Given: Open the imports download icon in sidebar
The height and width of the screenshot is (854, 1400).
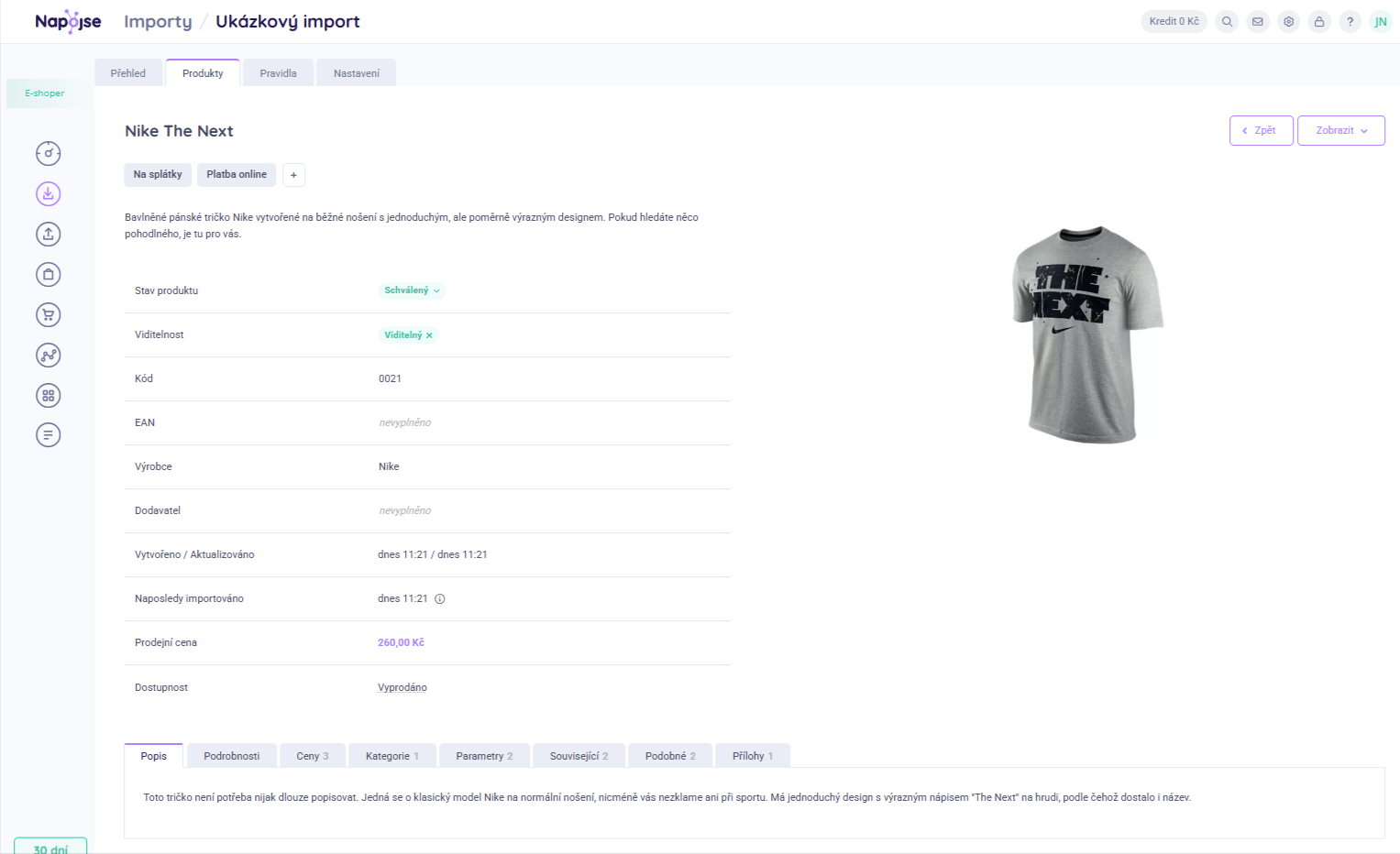Looking at the screenshot, I should (x=48, y=193).
